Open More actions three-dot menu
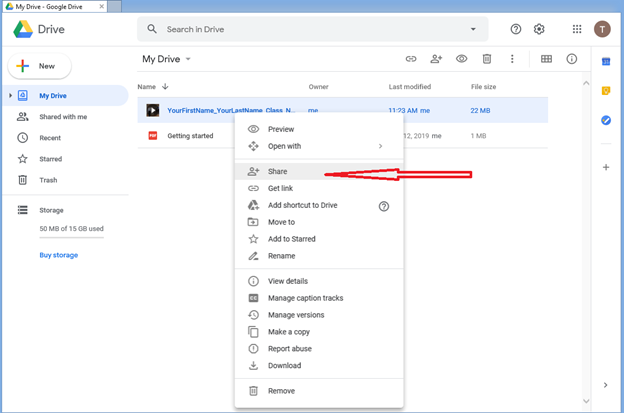624x413 pixels. coord(512,59)
